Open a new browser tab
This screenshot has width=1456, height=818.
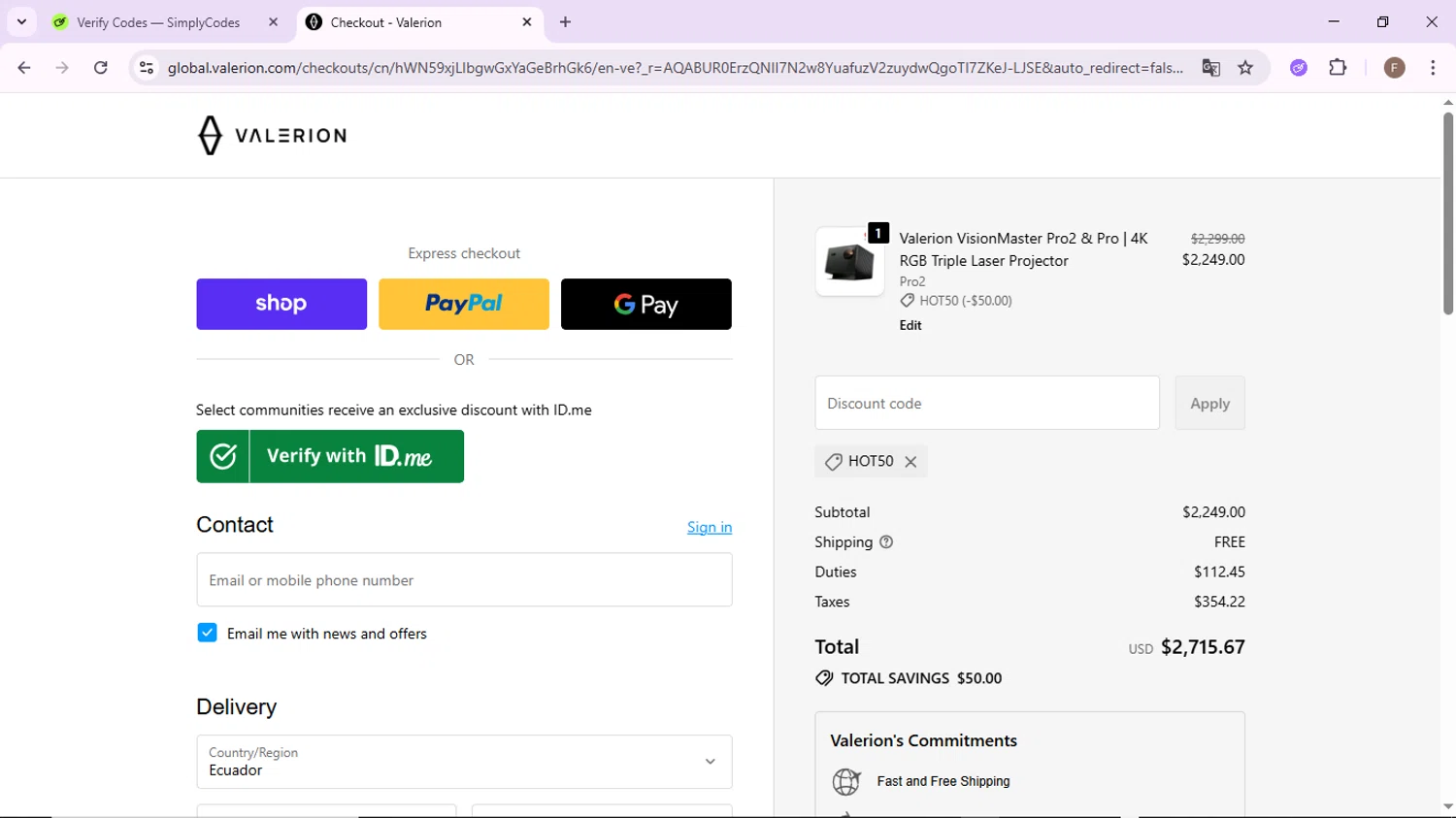tap(565, 21)
